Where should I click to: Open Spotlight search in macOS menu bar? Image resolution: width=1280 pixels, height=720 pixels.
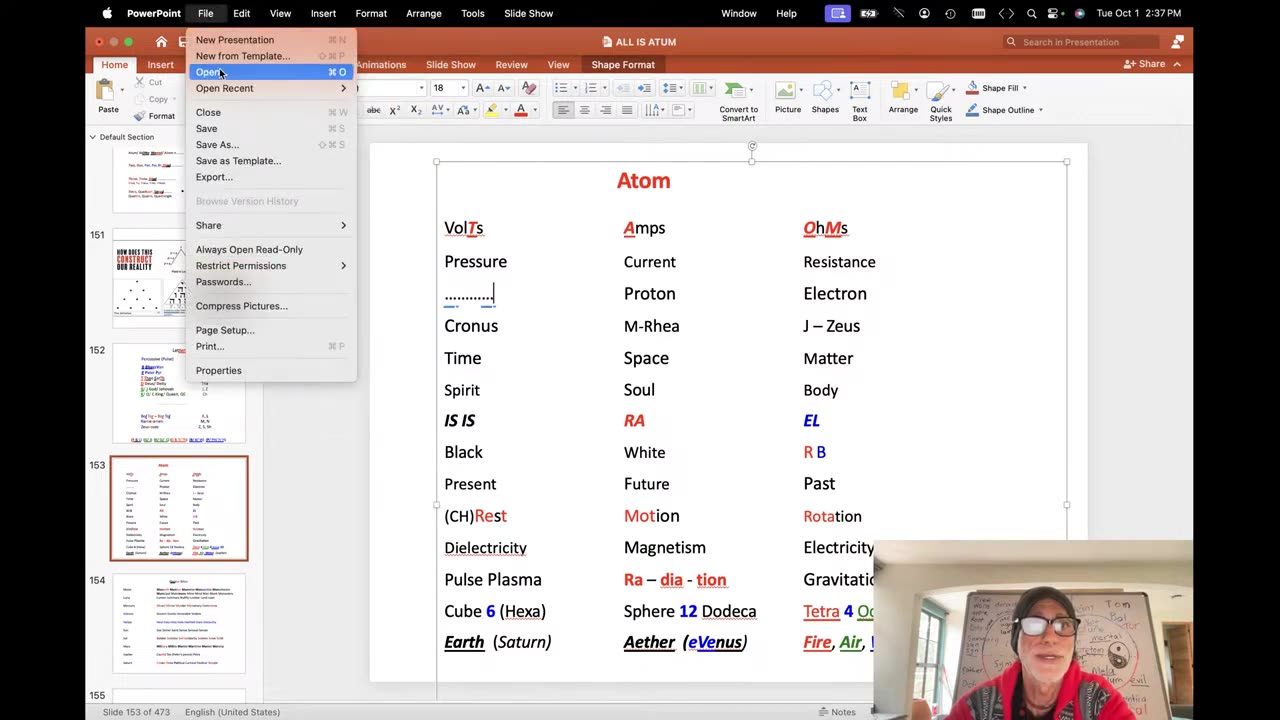point(1031,13)
